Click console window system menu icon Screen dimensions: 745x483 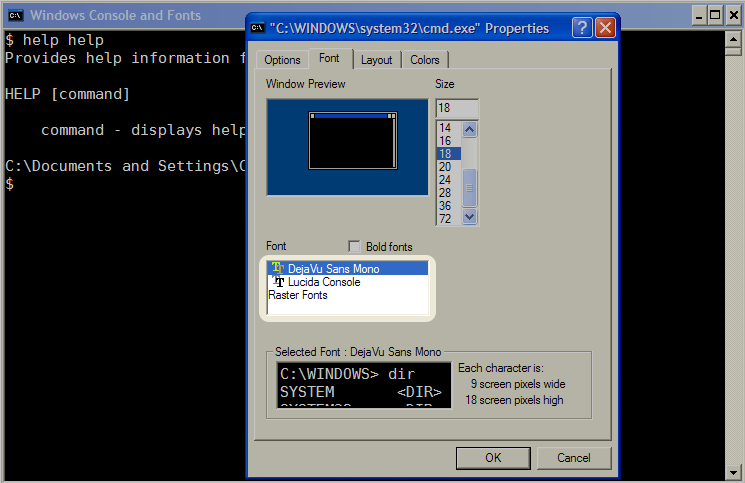pyautogui.click(x=15, y=15)
